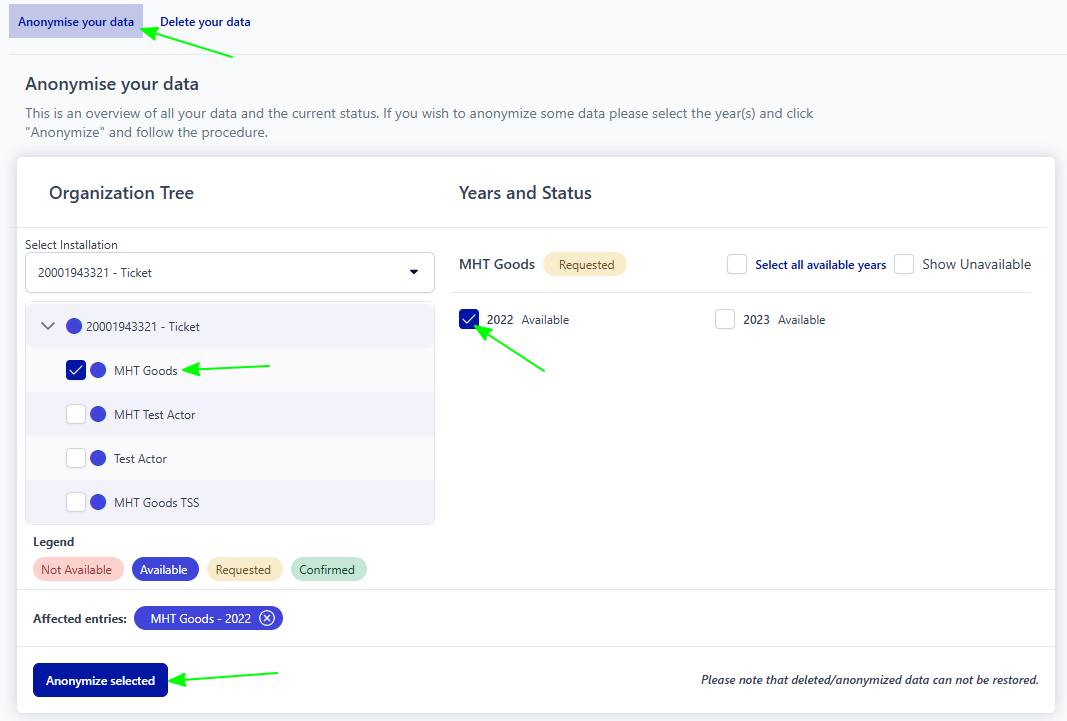This screenshot has width=1067, height=721.
Task: Click the blue status dot beside MHT Goods
Action: (x=98, y=370)
